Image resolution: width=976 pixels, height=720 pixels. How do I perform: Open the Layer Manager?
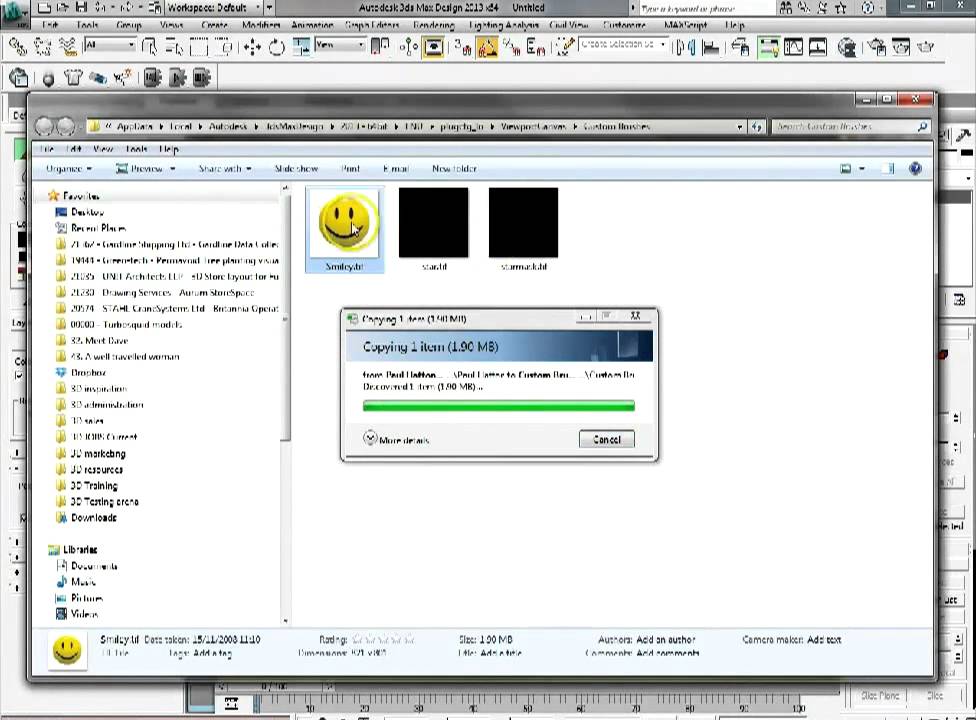pyautogui.click(x=741, y=47)
